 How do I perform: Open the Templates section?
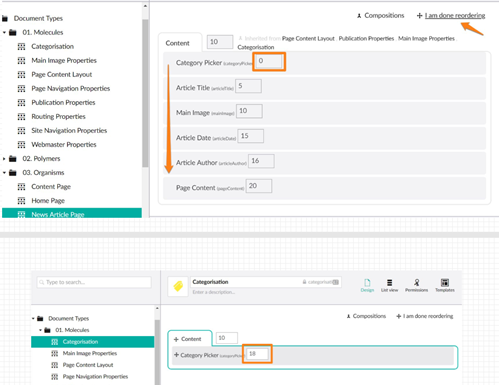click(445, 285)
